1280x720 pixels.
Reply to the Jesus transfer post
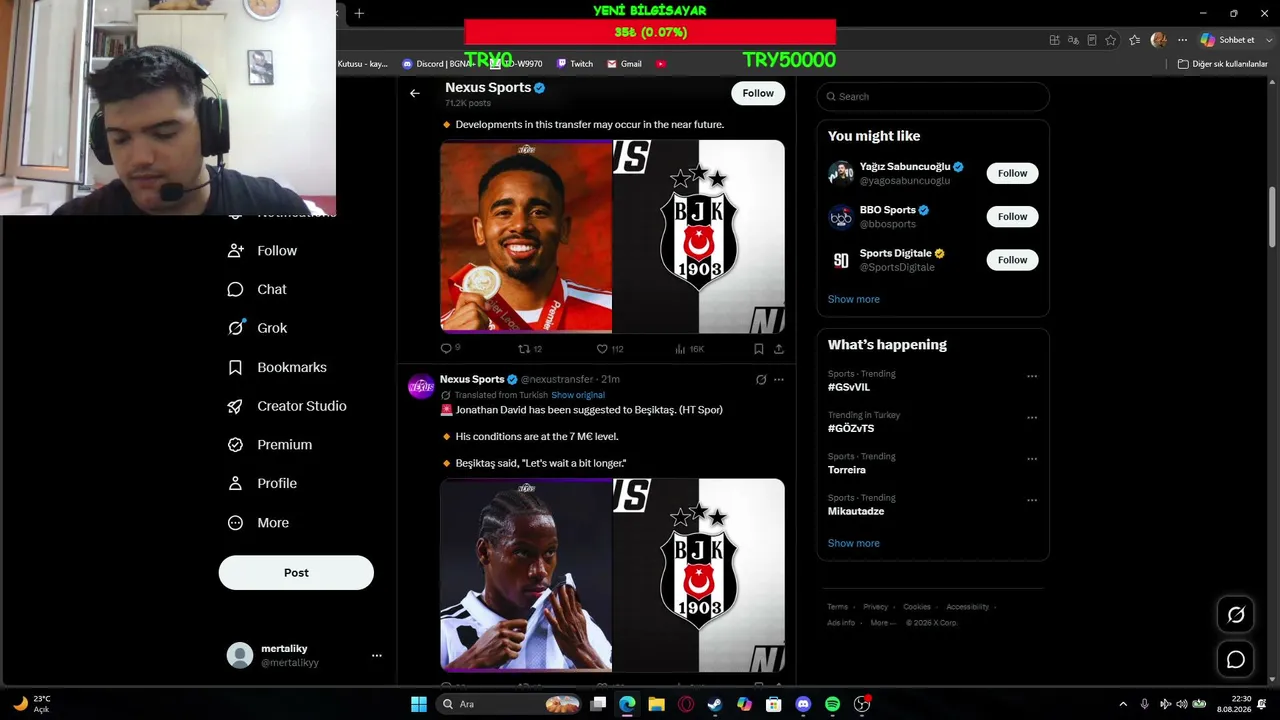[x=446, y=348]
